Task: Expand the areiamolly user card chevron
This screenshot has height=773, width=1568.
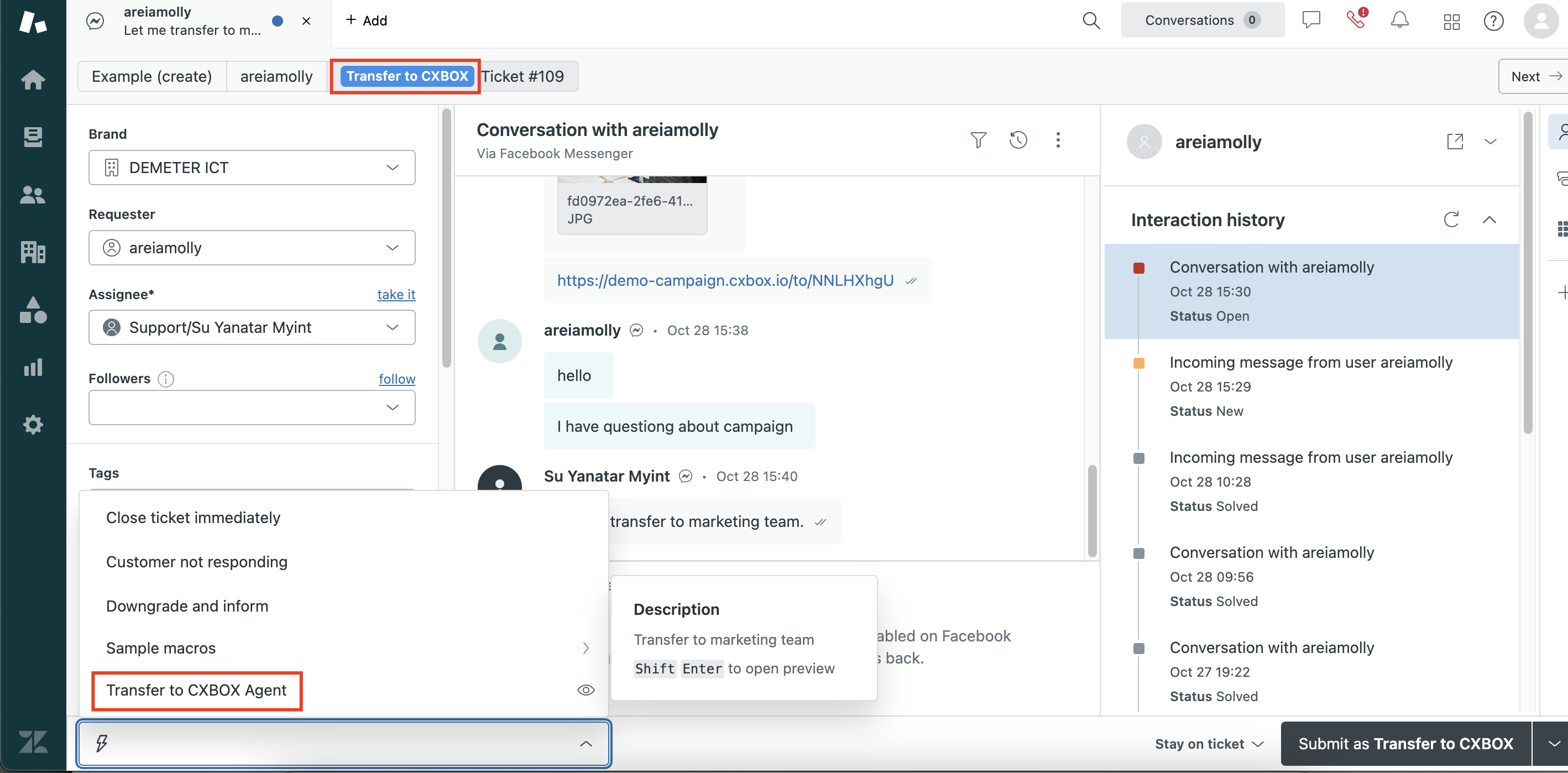Action: pos(1490,141)
